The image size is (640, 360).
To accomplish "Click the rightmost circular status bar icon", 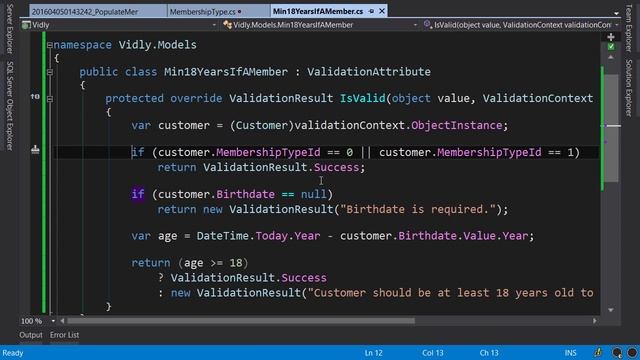I will coord(632,352).
